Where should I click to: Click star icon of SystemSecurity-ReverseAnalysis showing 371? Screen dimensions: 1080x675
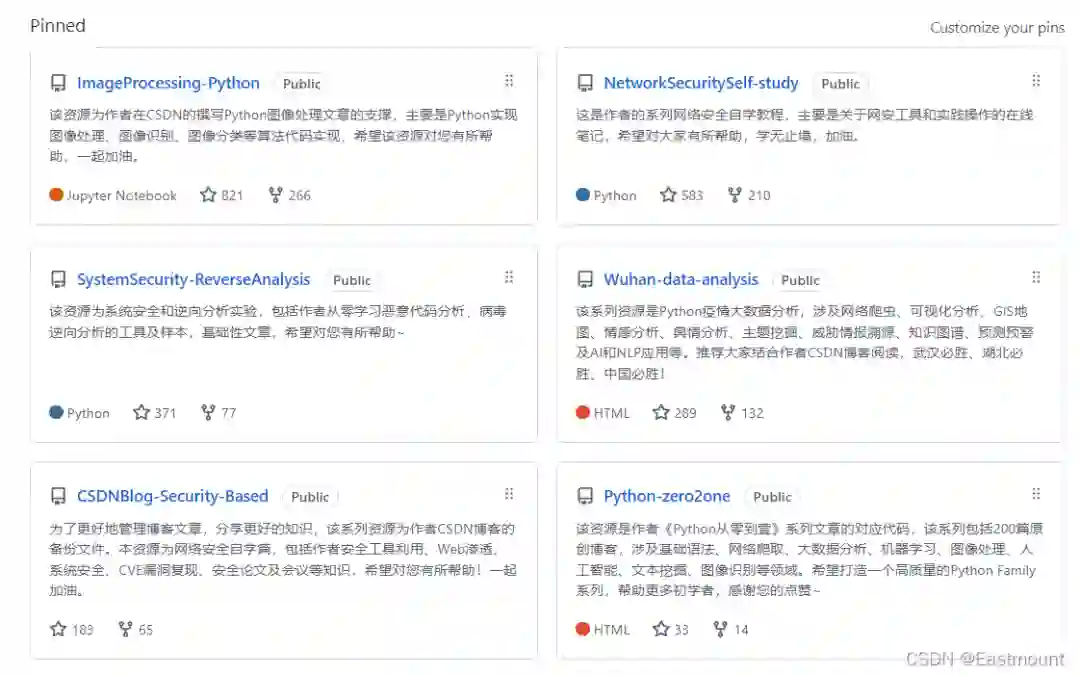(141, 413)
